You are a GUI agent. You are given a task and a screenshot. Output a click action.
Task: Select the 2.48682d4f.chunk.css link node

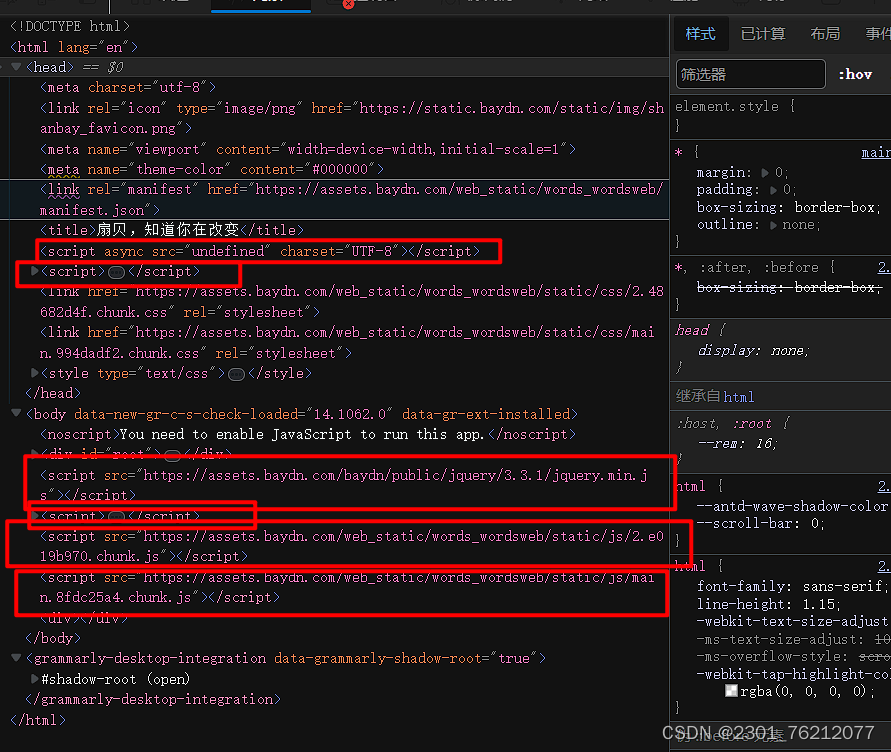point(352,302)
